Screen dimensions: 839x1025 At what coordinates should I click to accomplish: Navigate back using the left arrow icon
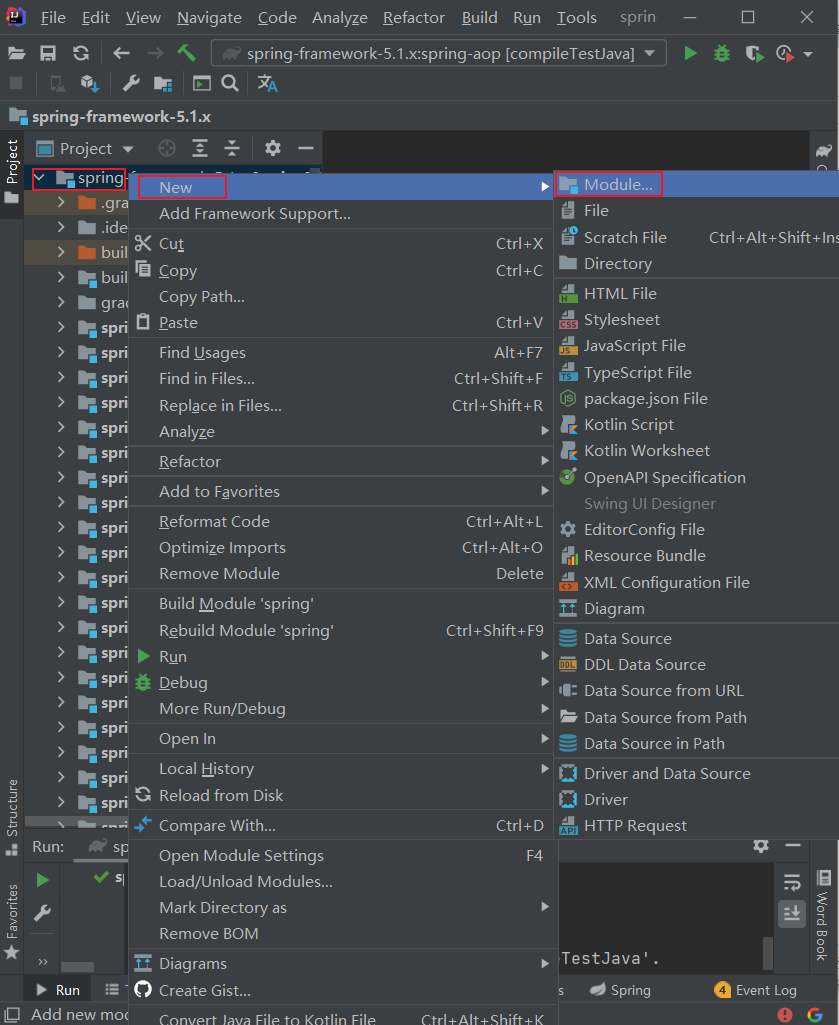pyautogui.click(x=119, y=53)
